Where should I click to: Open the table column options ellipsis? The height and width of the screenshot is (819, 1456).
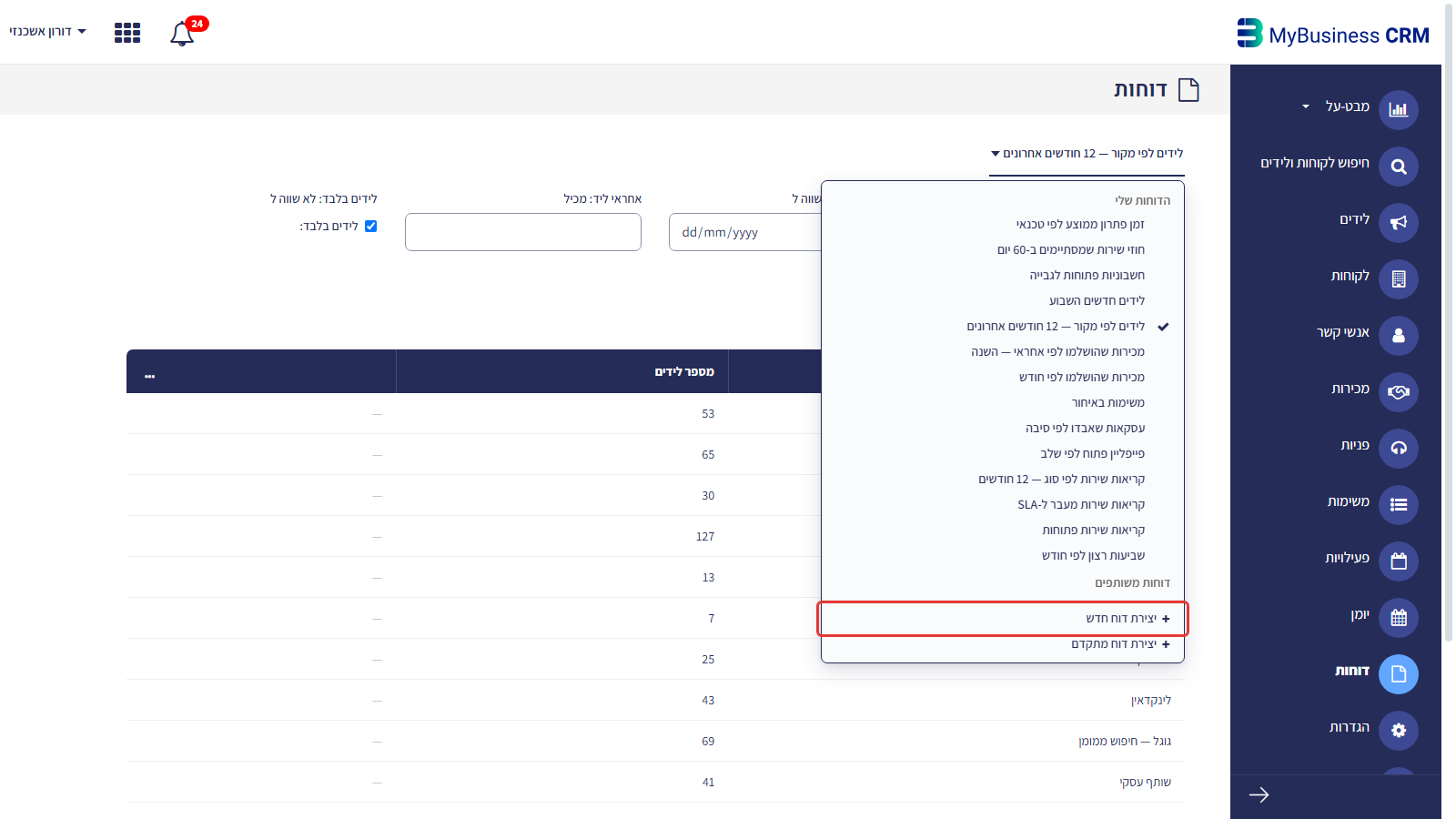149,376
